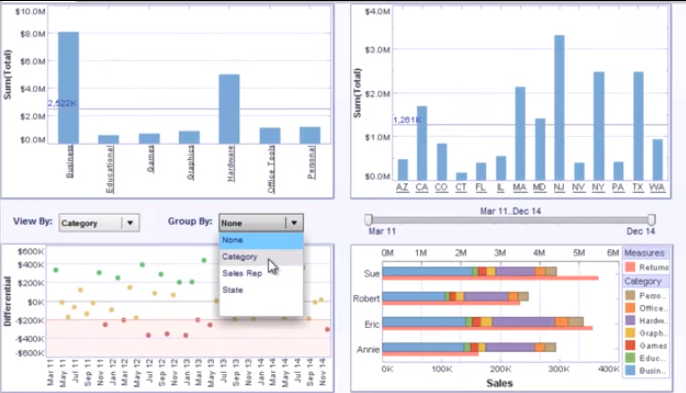Click the Business legend swatch

pyautogui.click(x=630, y=370)
